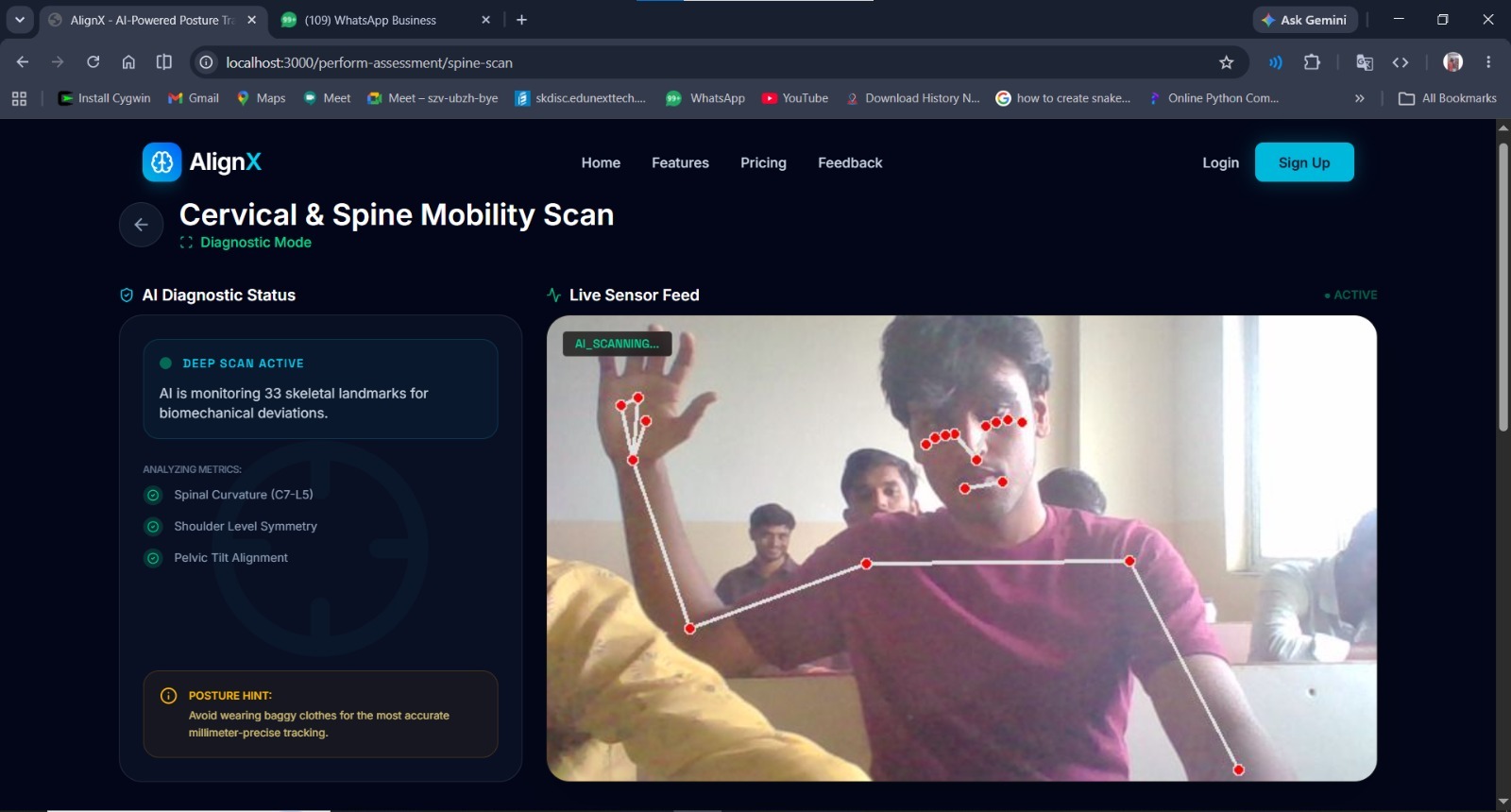This screenshot has height=812, width=1511.
Task: Open the browser Home page icon
Action: [128, 62]
